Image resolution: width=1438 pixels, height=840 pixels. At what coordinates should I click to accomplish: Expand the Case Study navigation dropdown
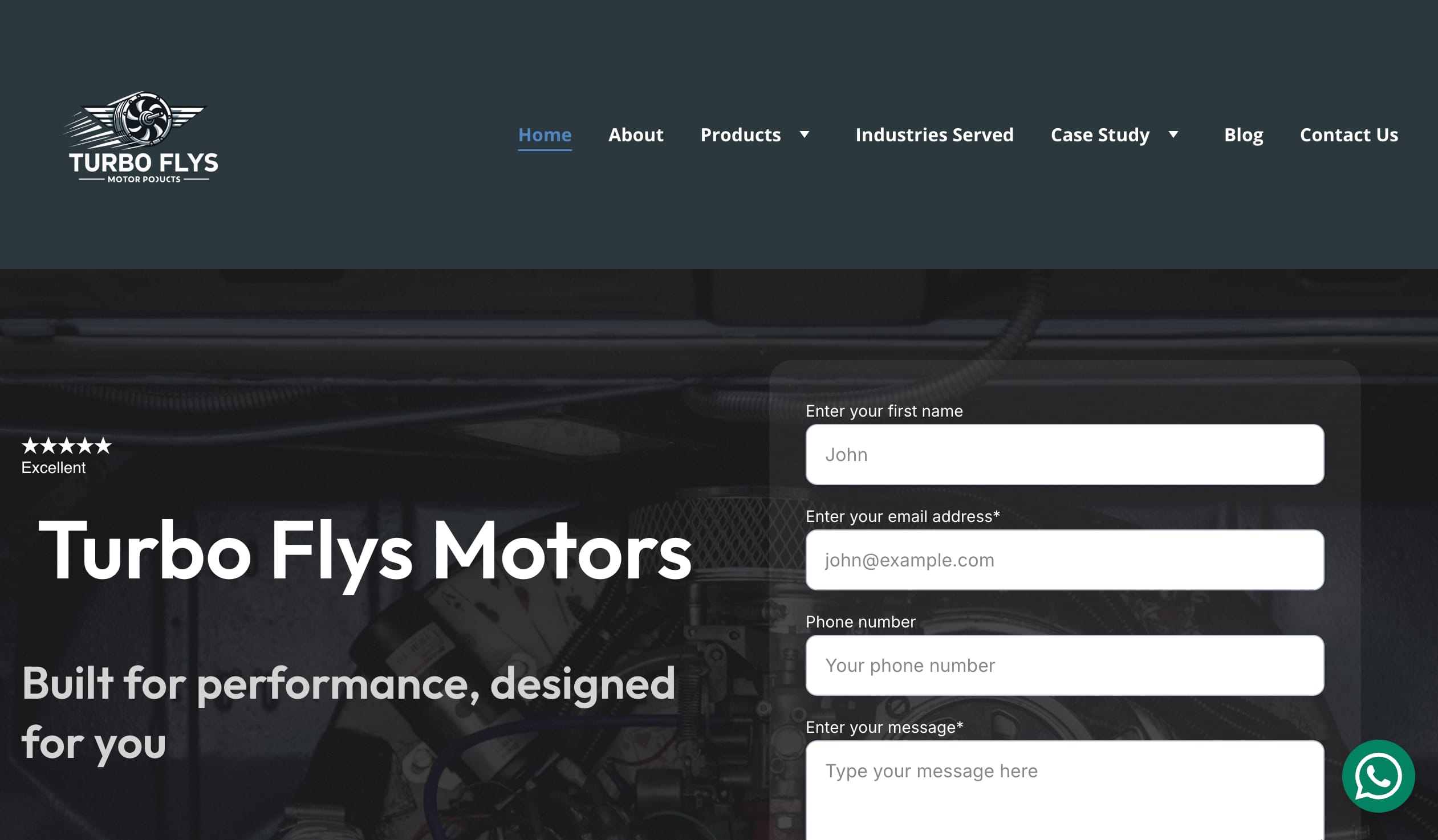click(1174, 134)
